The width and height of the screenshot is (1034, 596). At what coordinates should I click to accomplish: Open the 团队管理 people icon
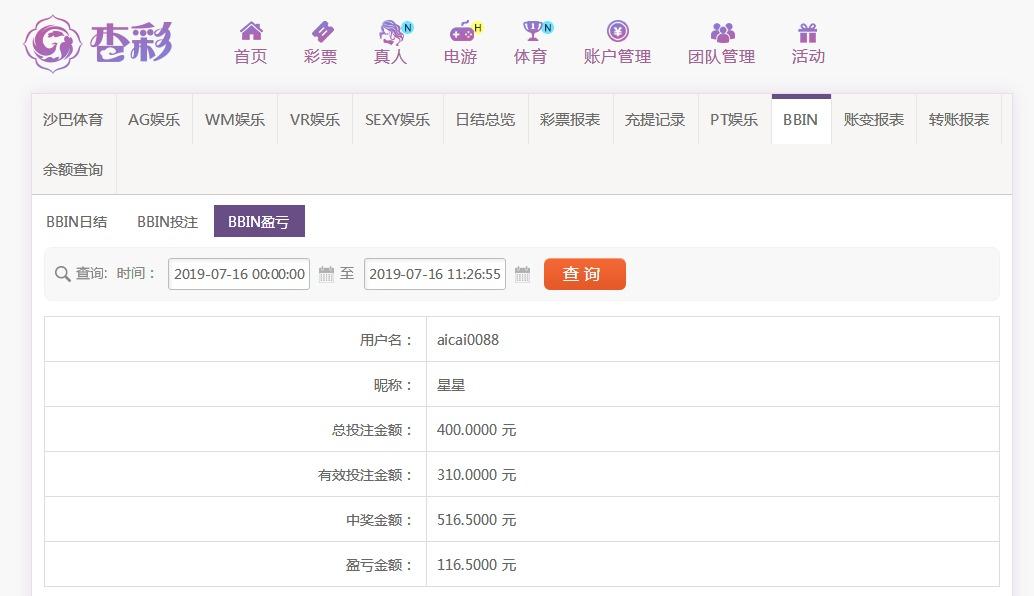pyautogui.click(x=721, y=32)
